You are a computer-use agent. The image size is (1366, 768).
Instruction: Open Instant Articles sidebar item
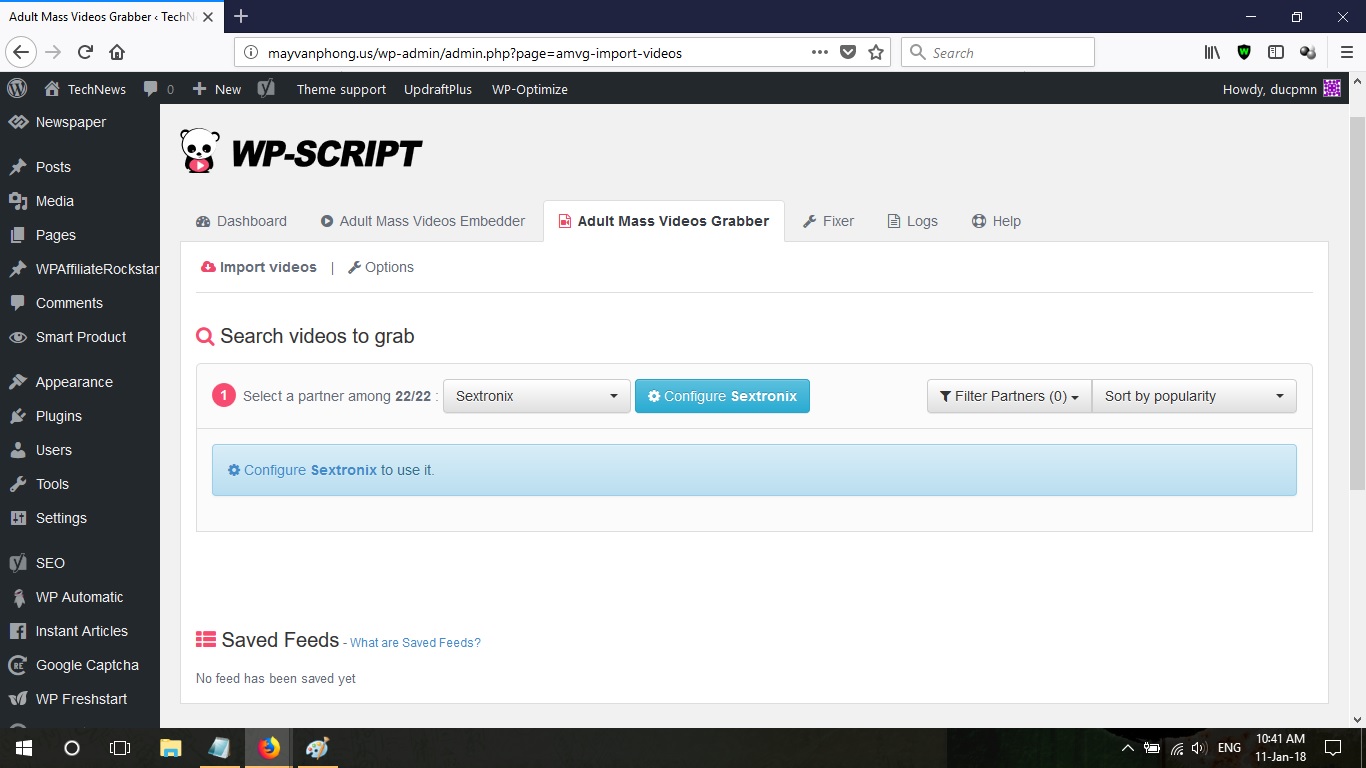[80, 631]
